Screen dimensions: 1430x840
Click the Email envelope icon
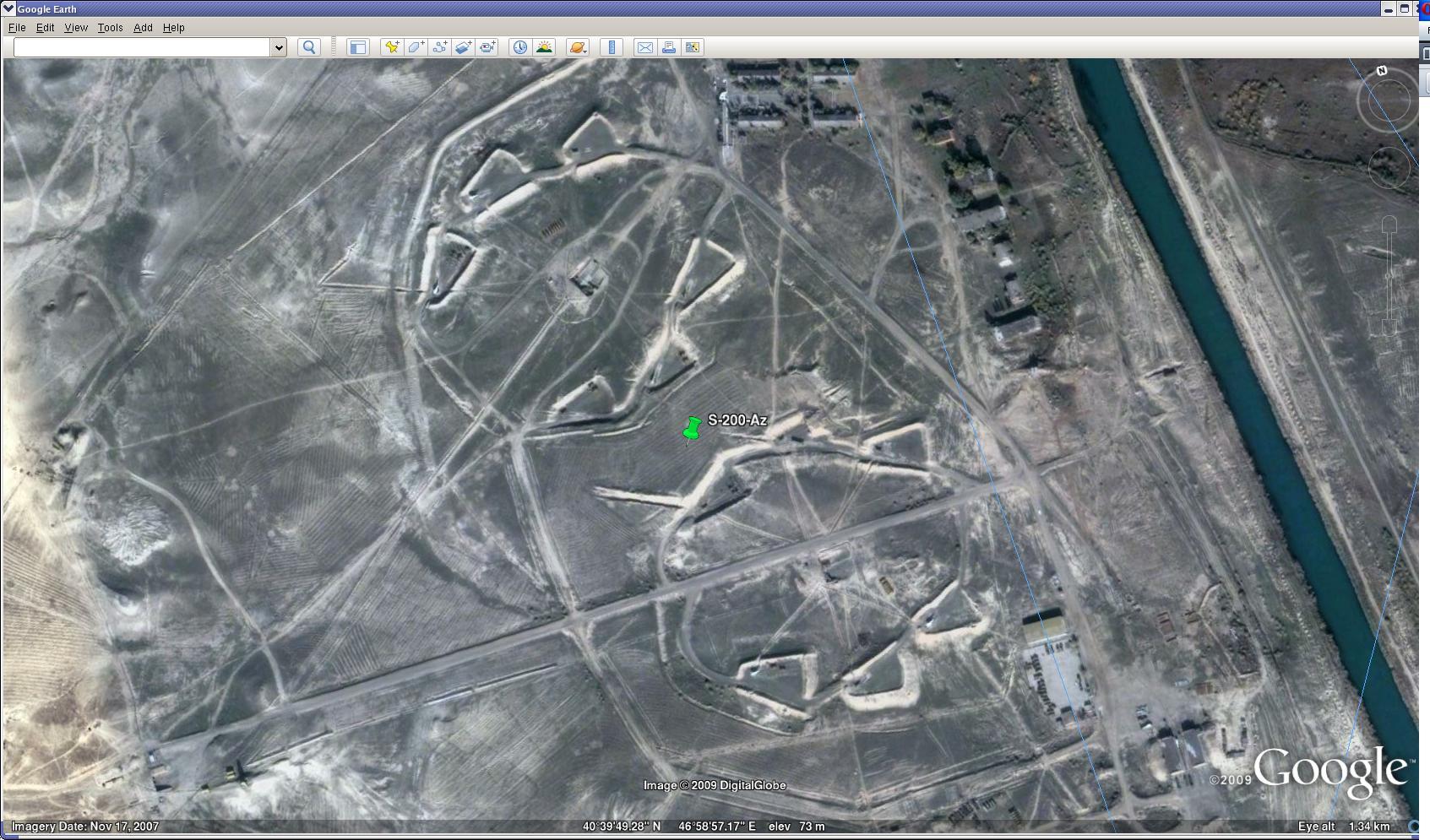pyautogui.click(x=644, y=47)
